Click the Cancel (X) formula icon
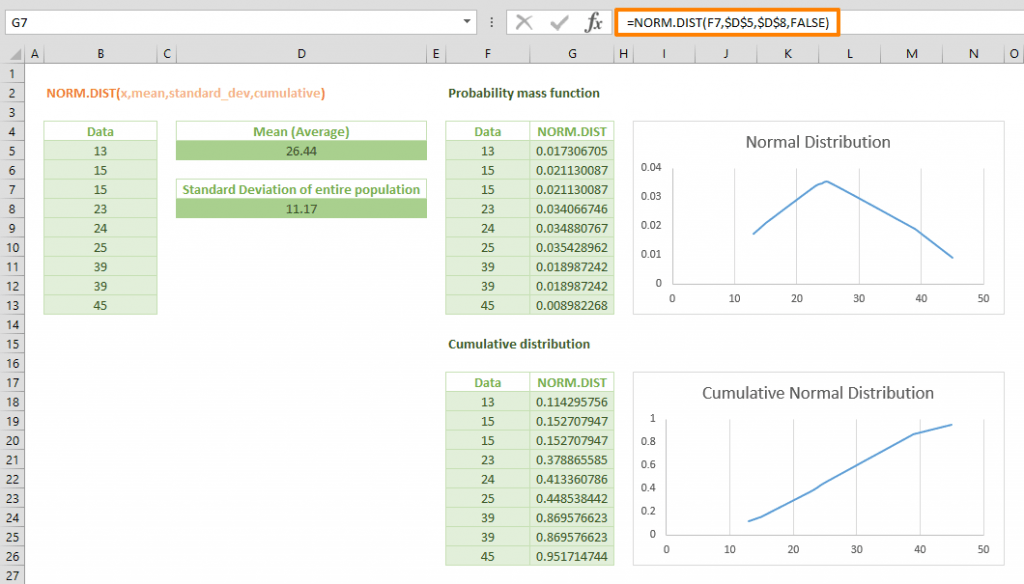The image size is (1024, 584). [524, 23]
